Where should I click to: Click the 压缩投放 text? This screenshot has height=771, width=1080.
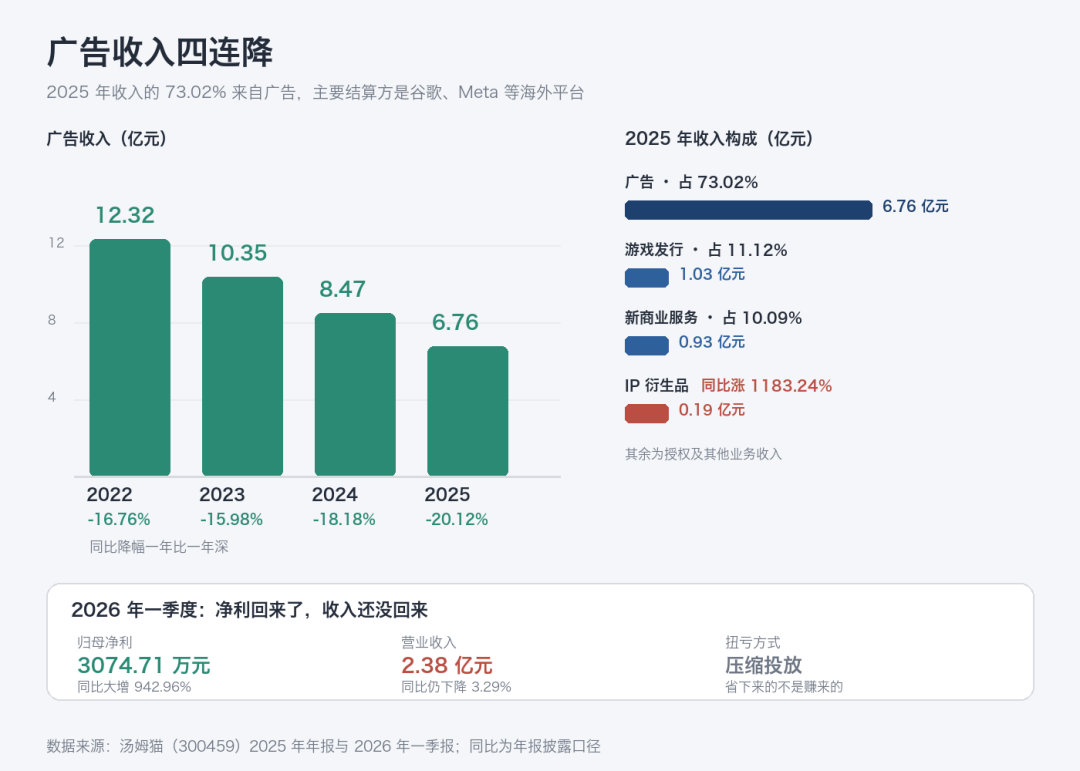coord(764,666)
